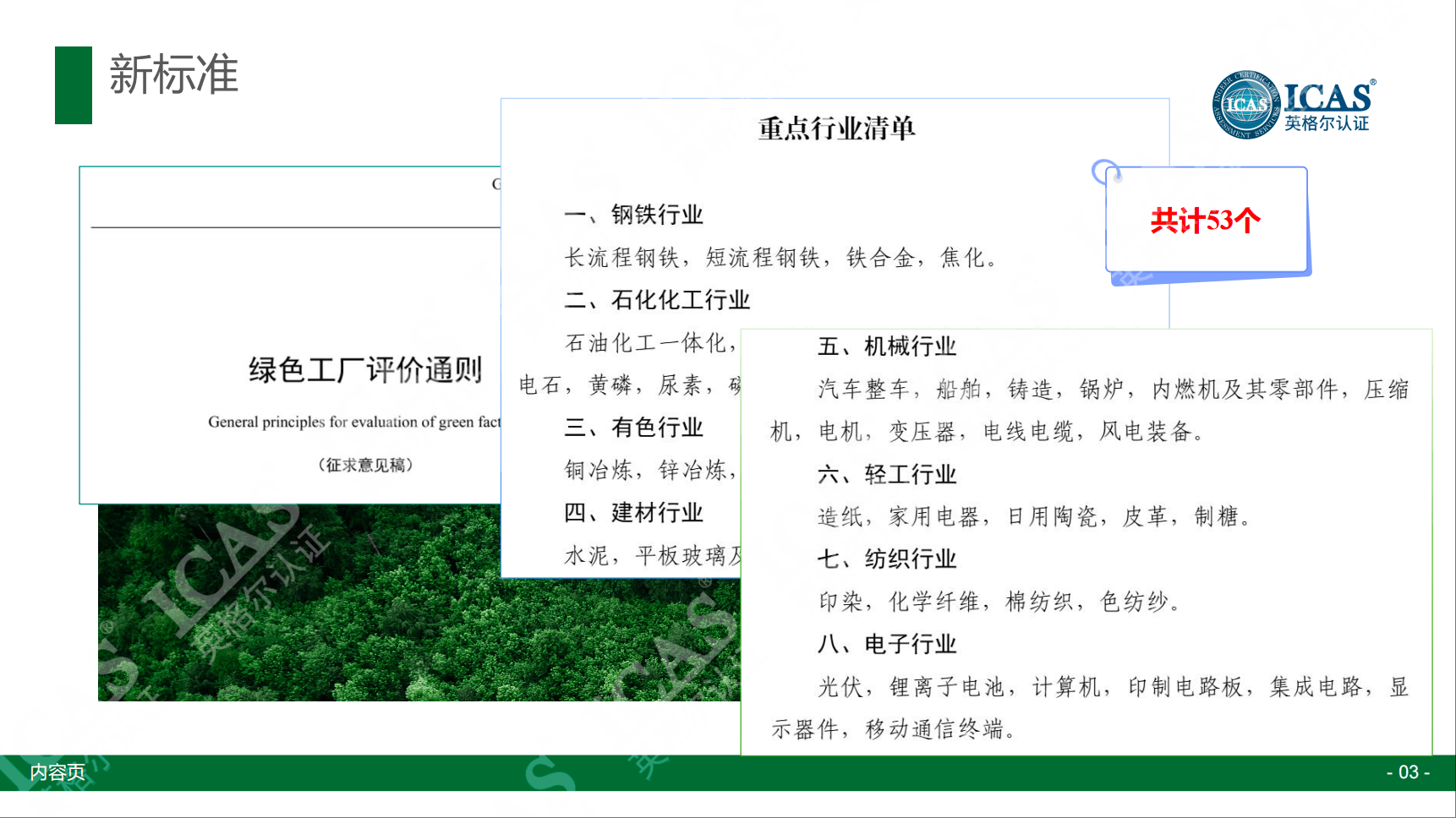Click the 重点行业清单 heading
The height and width of the screenshot is (818, 1456).
tap(836, 128)
